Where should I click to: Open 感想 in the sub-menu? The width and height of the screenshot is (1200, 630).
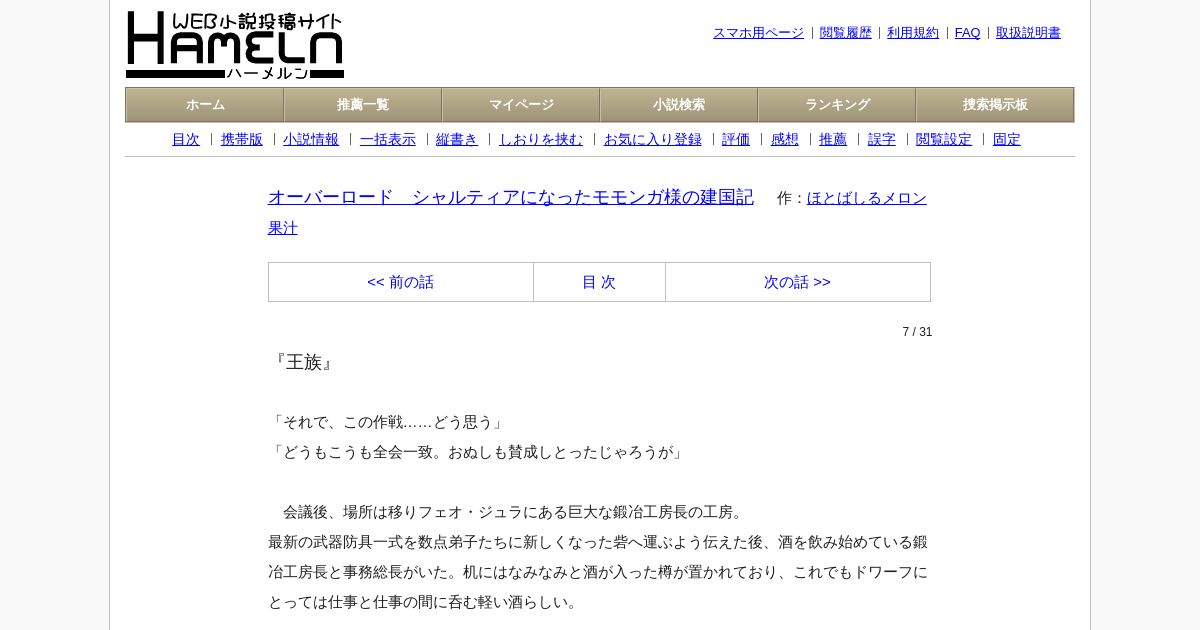point(785,140)
